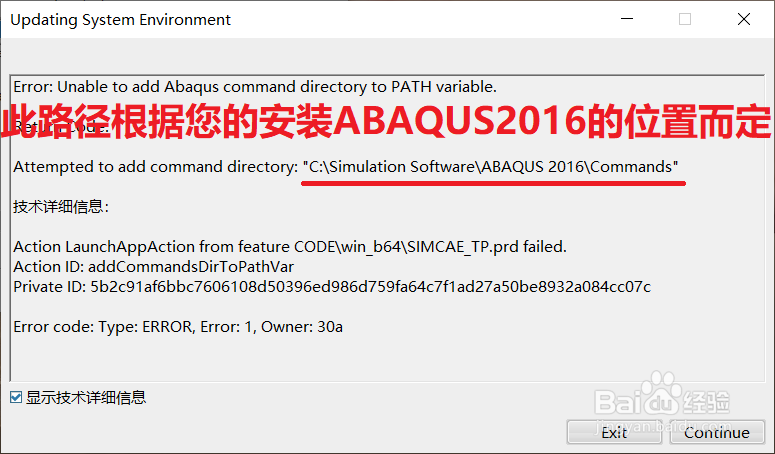Click the 显示技术详细信息 label text
Image resolution: width=775 pixels, height=454 pixels.
[x=86, y=398]
